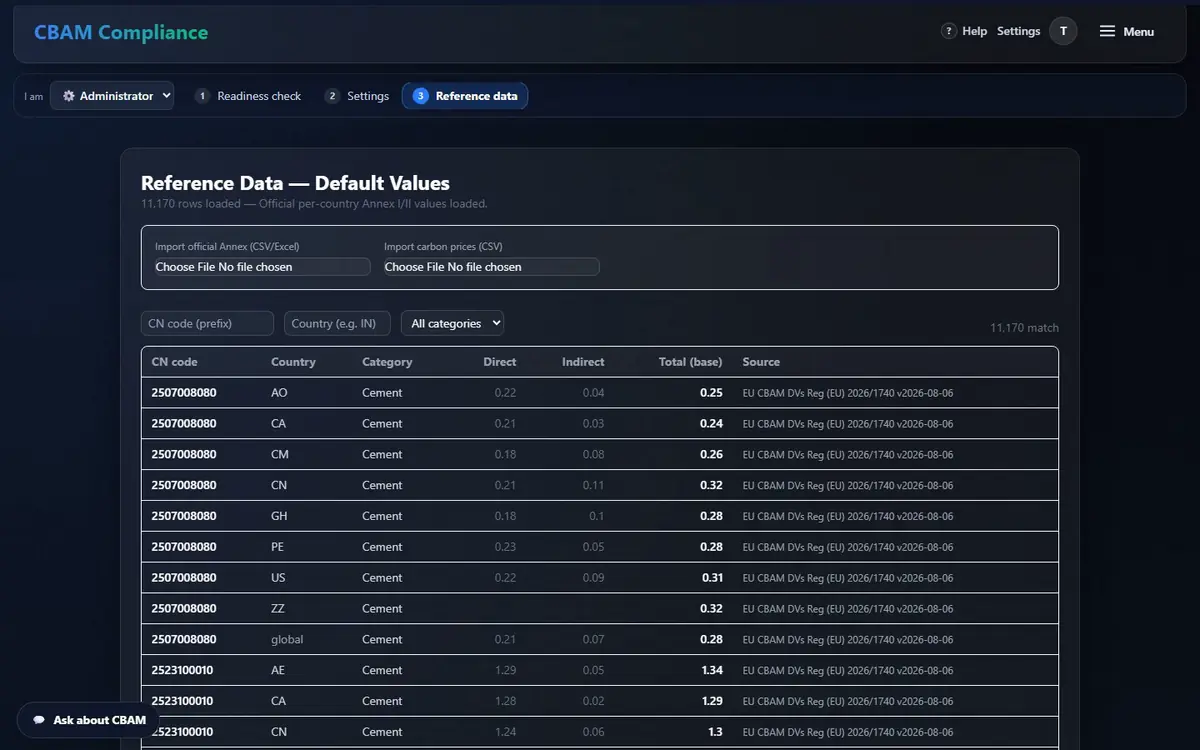Click the step 3 number badge

[x=421, y=96]
